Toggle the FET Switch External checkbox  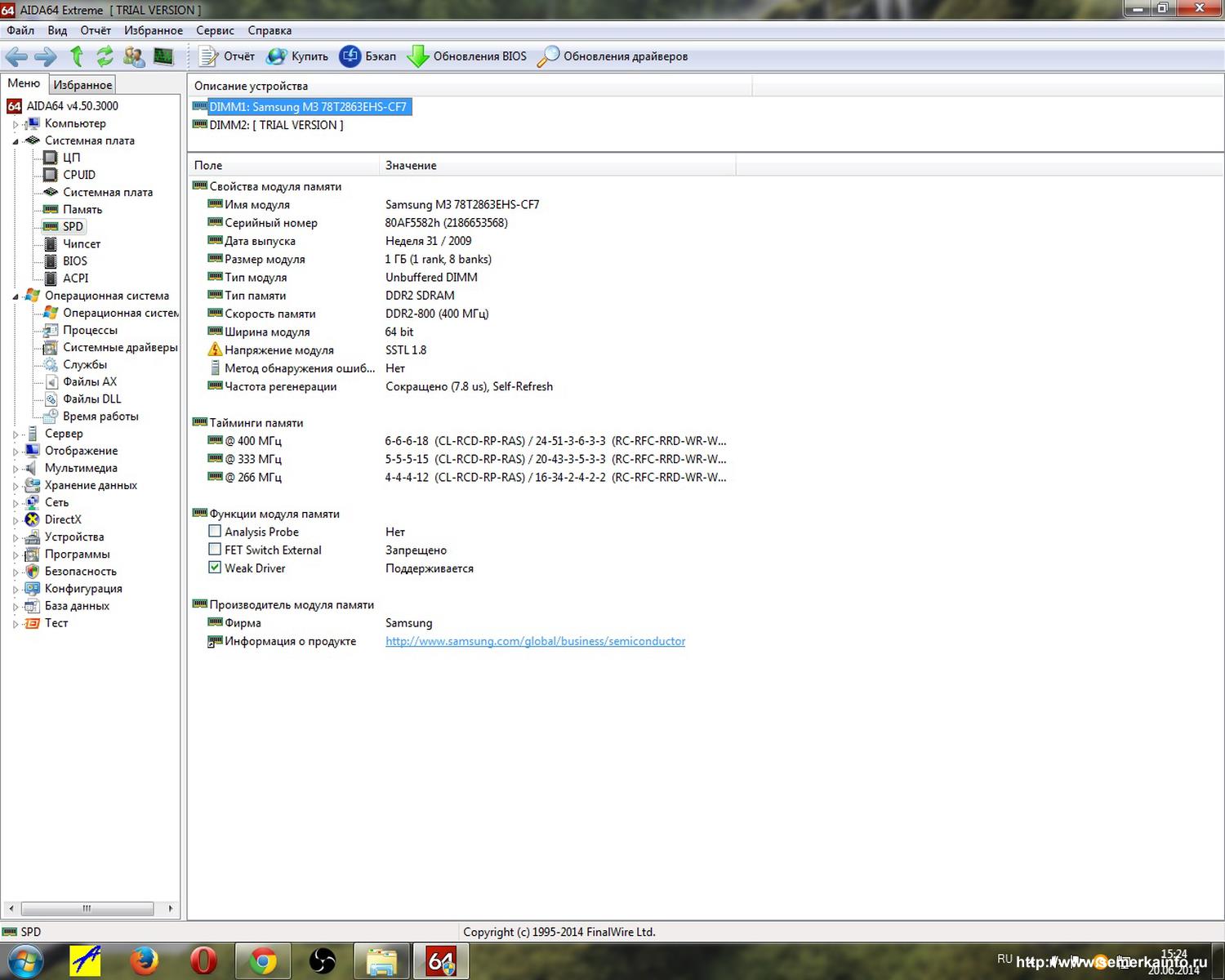click(215, 550)
